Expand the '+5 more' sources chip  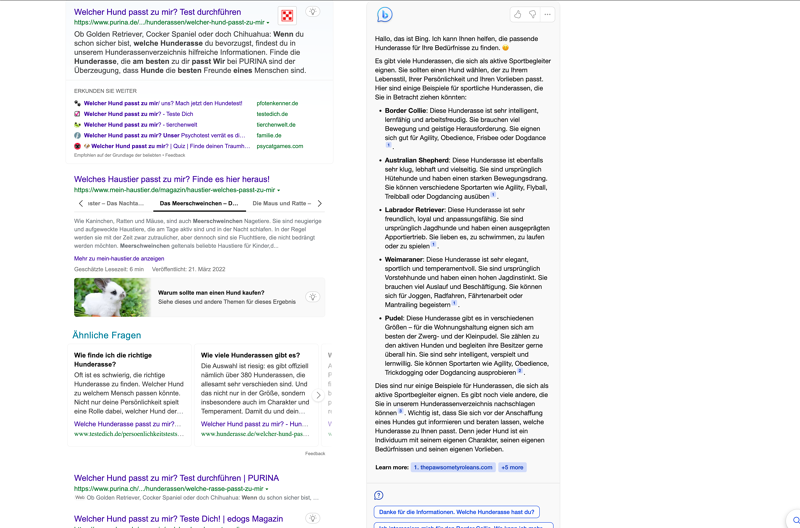coord(512,467)
